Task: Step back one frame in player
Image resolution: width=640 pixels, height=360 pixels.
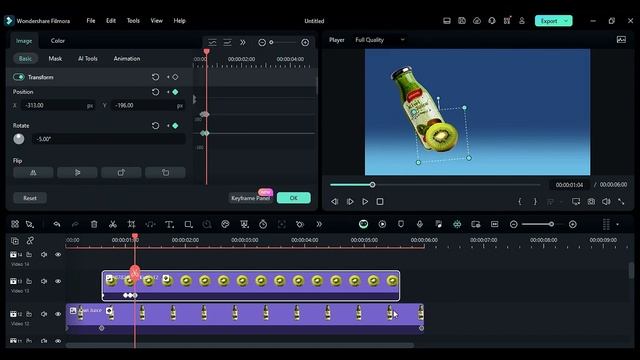Action: pos(334,202)
